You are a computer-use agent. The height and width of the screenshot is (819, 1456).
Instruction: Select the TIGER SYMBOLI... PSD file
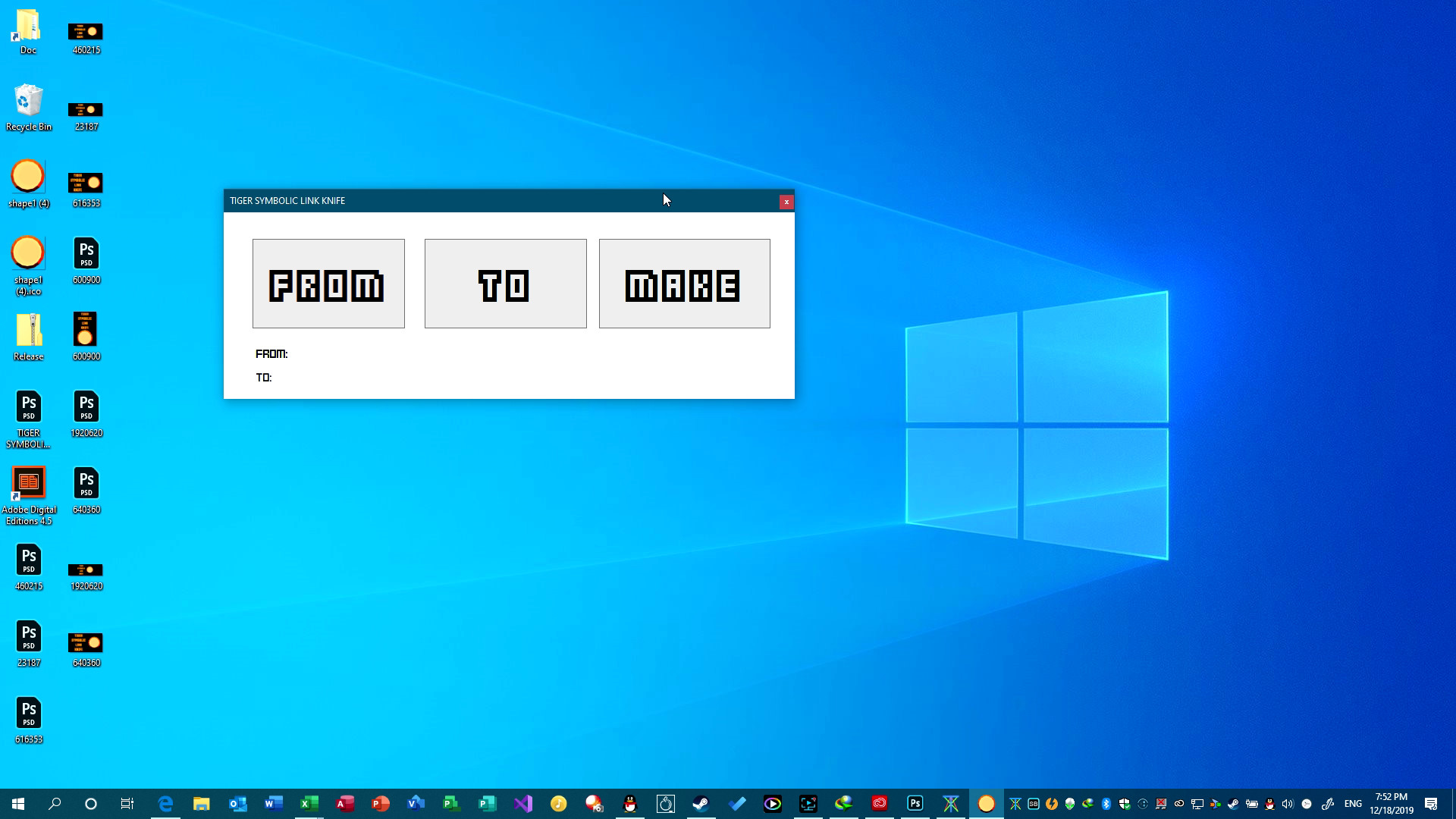28,417
